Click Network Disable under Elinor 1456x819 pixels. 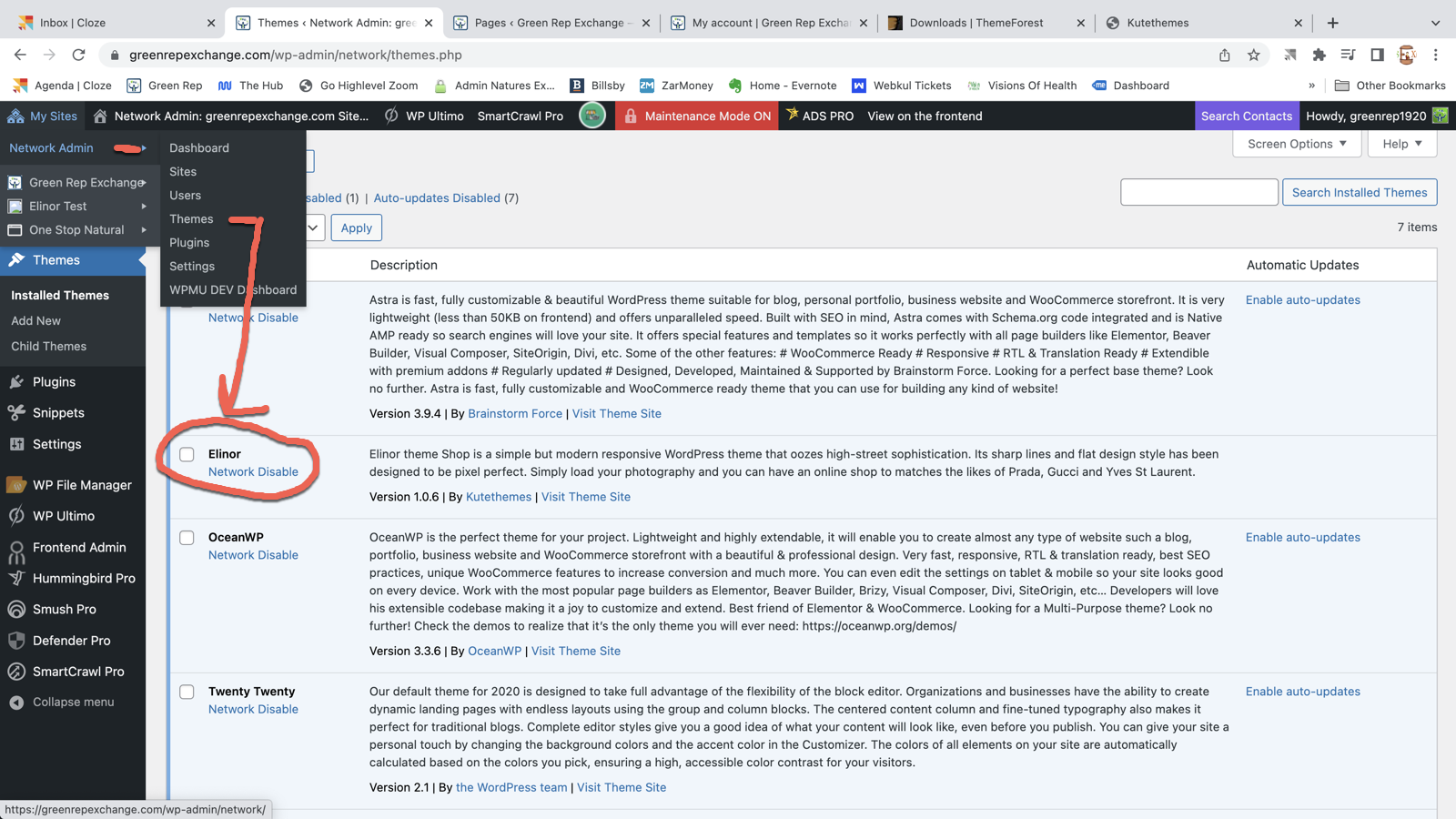(x=253, y=471)
